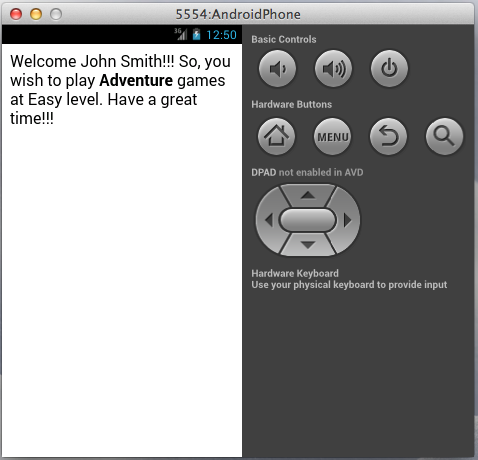The width and height of the screenshot is (478, 460).
Task: Click the 5554:AndroidPhone window title bar
Action: pos(238,14)
